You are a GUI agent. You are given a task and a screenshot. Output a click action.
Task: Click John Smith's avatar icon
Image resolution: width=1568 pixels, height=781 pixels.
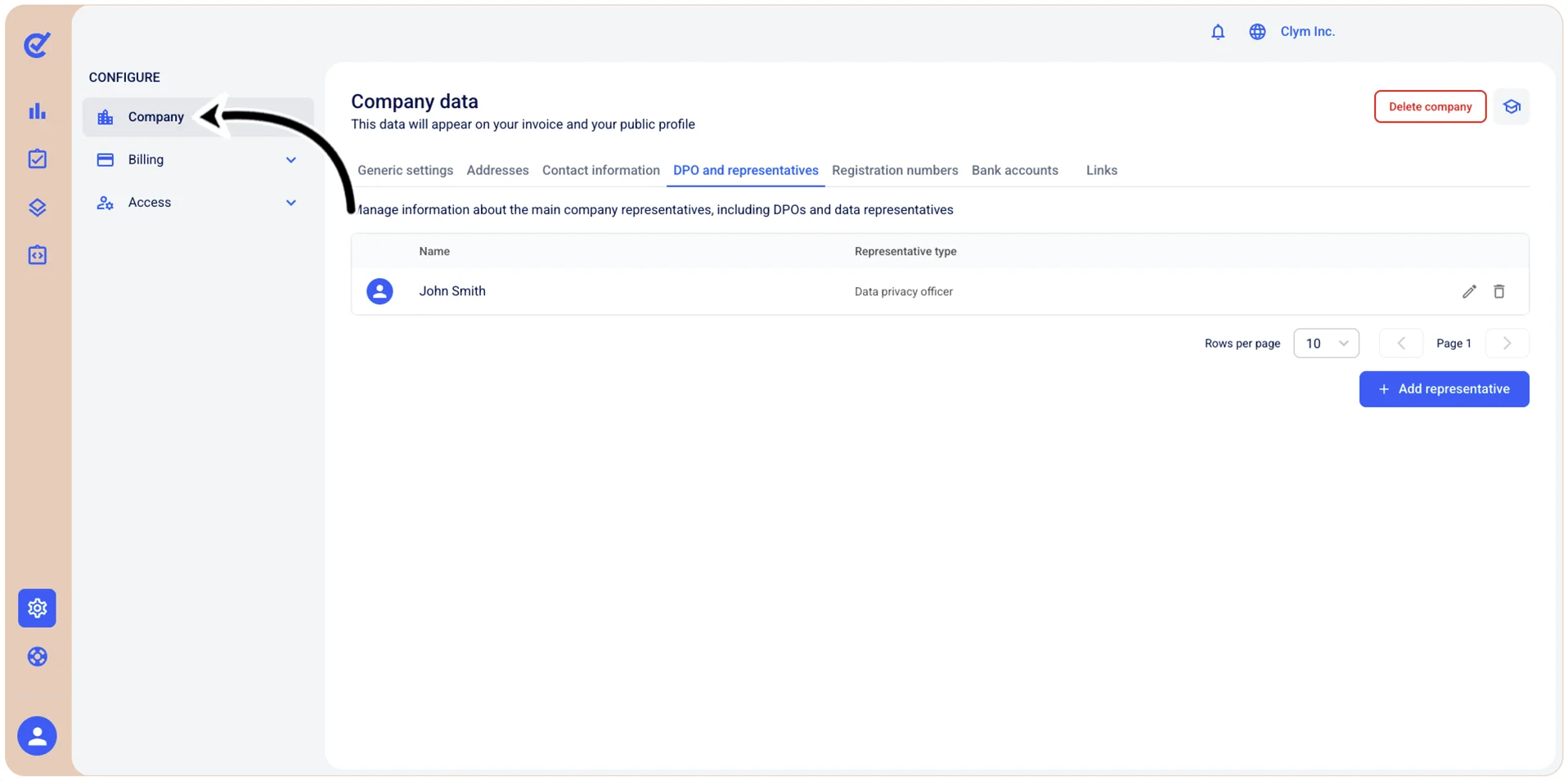380,291
